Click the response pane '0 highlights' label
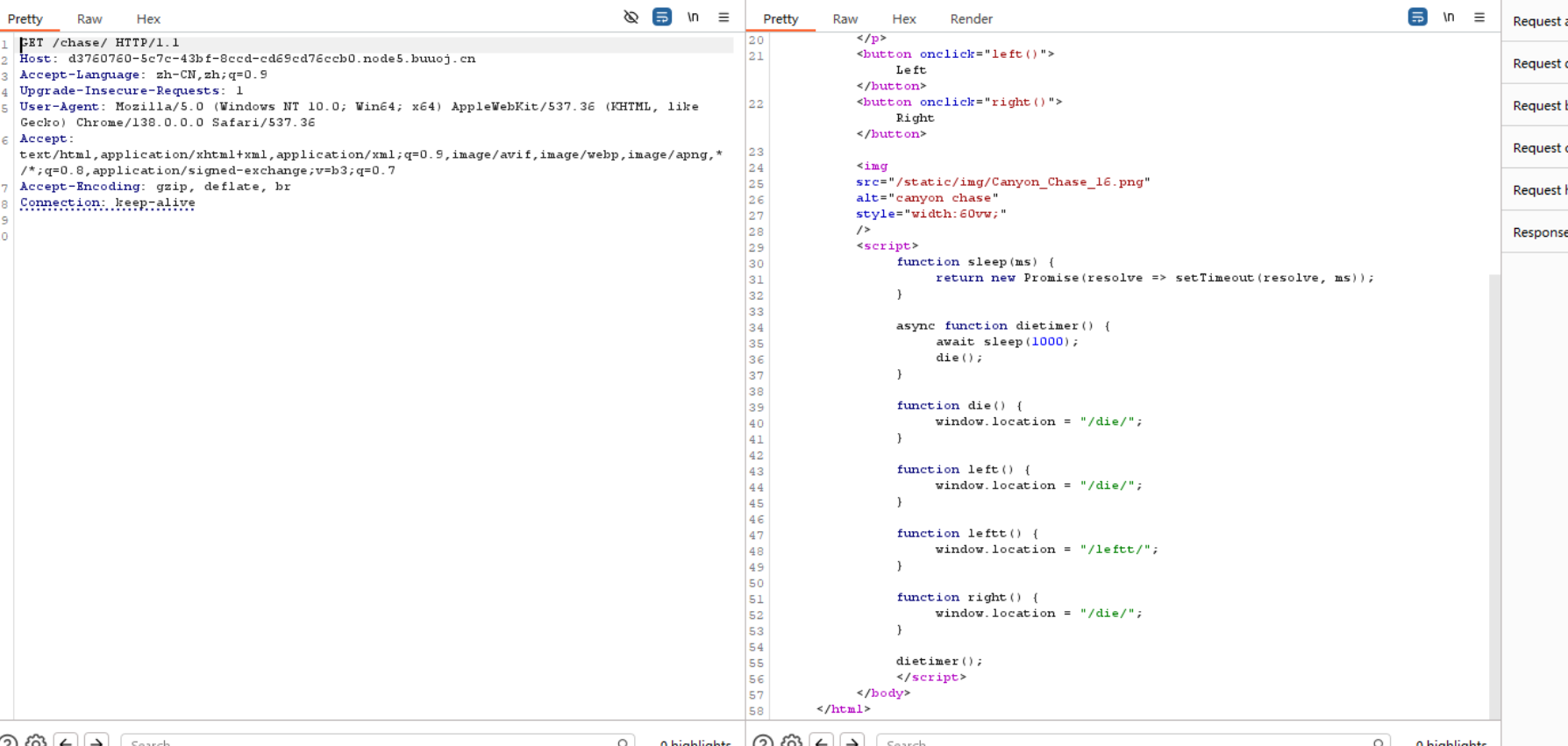 [1450, 742]
